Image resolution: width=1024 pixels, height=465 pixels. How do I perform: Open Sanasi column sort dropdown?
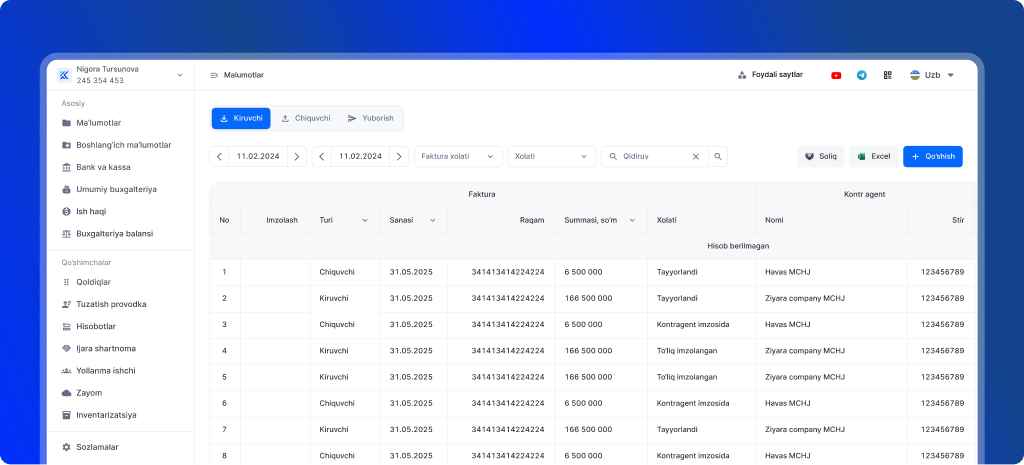(x=432, y=221)
